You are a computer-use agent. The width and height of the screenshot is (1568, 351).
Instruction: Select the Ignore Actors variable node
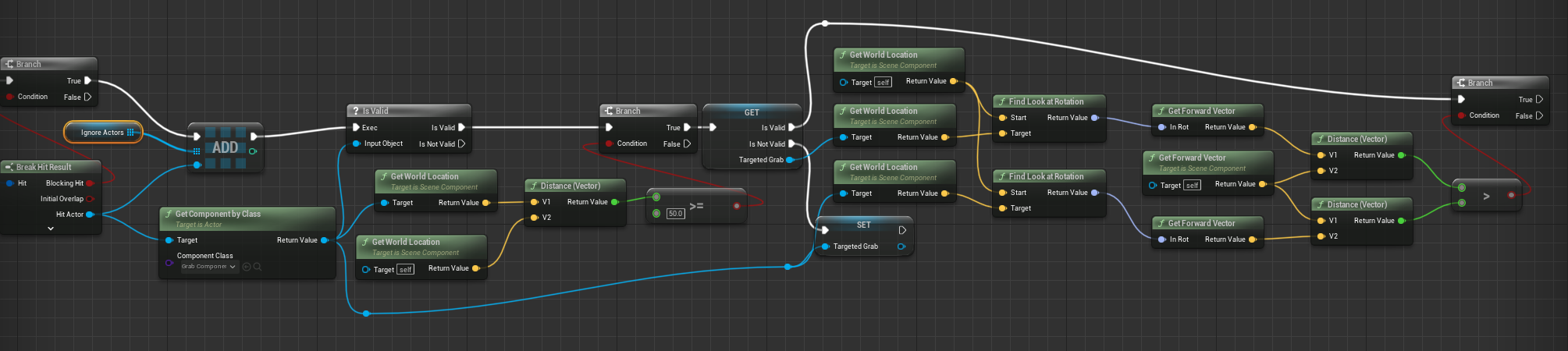click(x=103, y=133)
